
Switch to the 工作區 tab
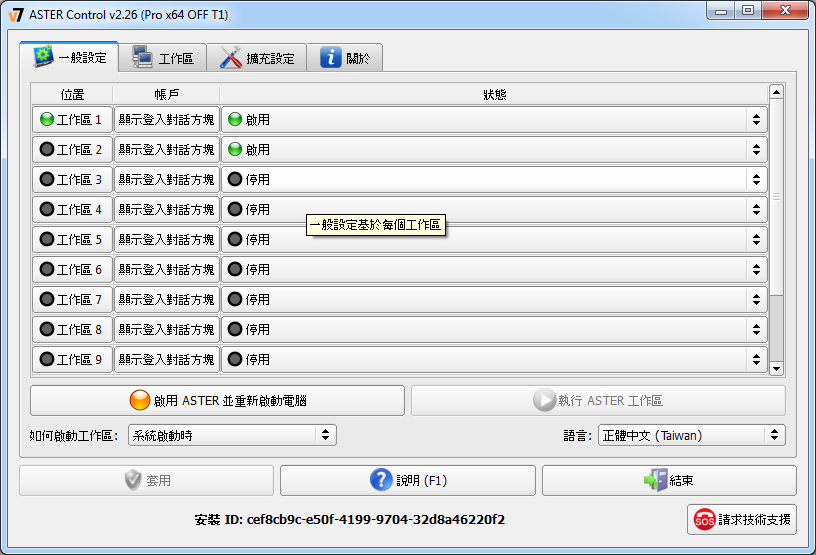pyautogui.click(x=162, y=58)
